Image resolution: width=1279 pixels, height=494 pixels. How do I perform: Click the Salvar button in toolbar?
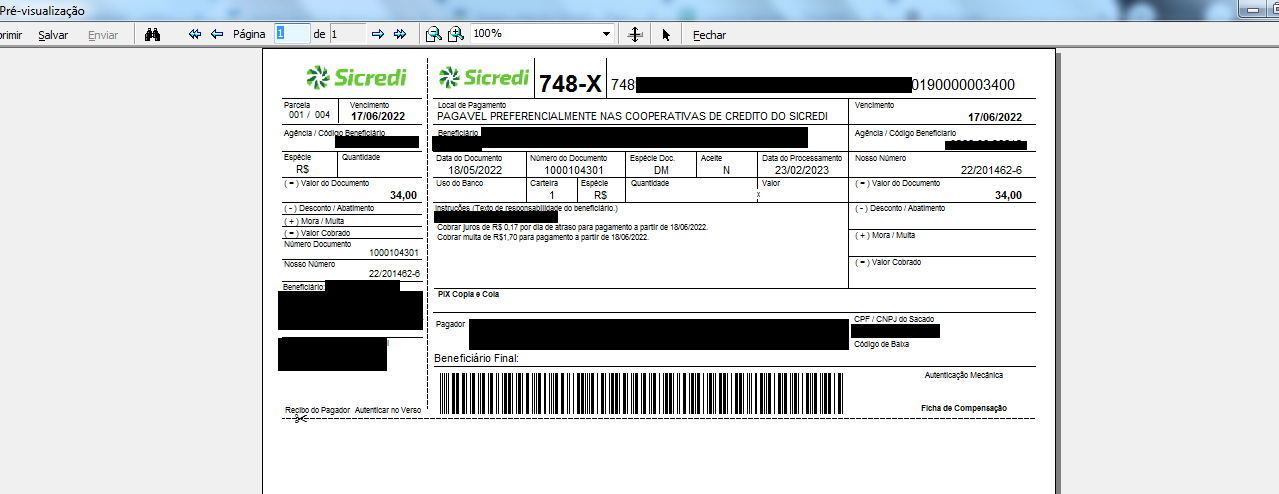click(53, 35)
